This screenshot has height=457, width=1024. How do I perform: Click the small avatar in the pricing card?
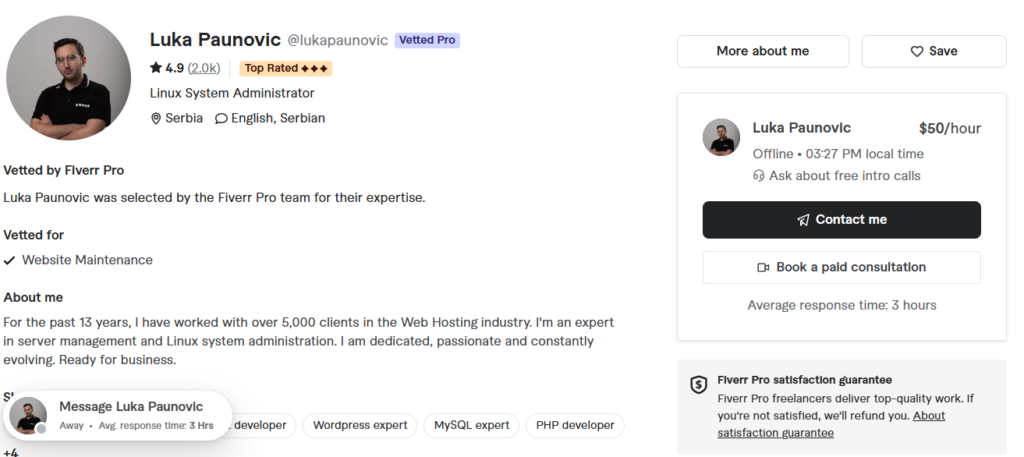[721, 137]
